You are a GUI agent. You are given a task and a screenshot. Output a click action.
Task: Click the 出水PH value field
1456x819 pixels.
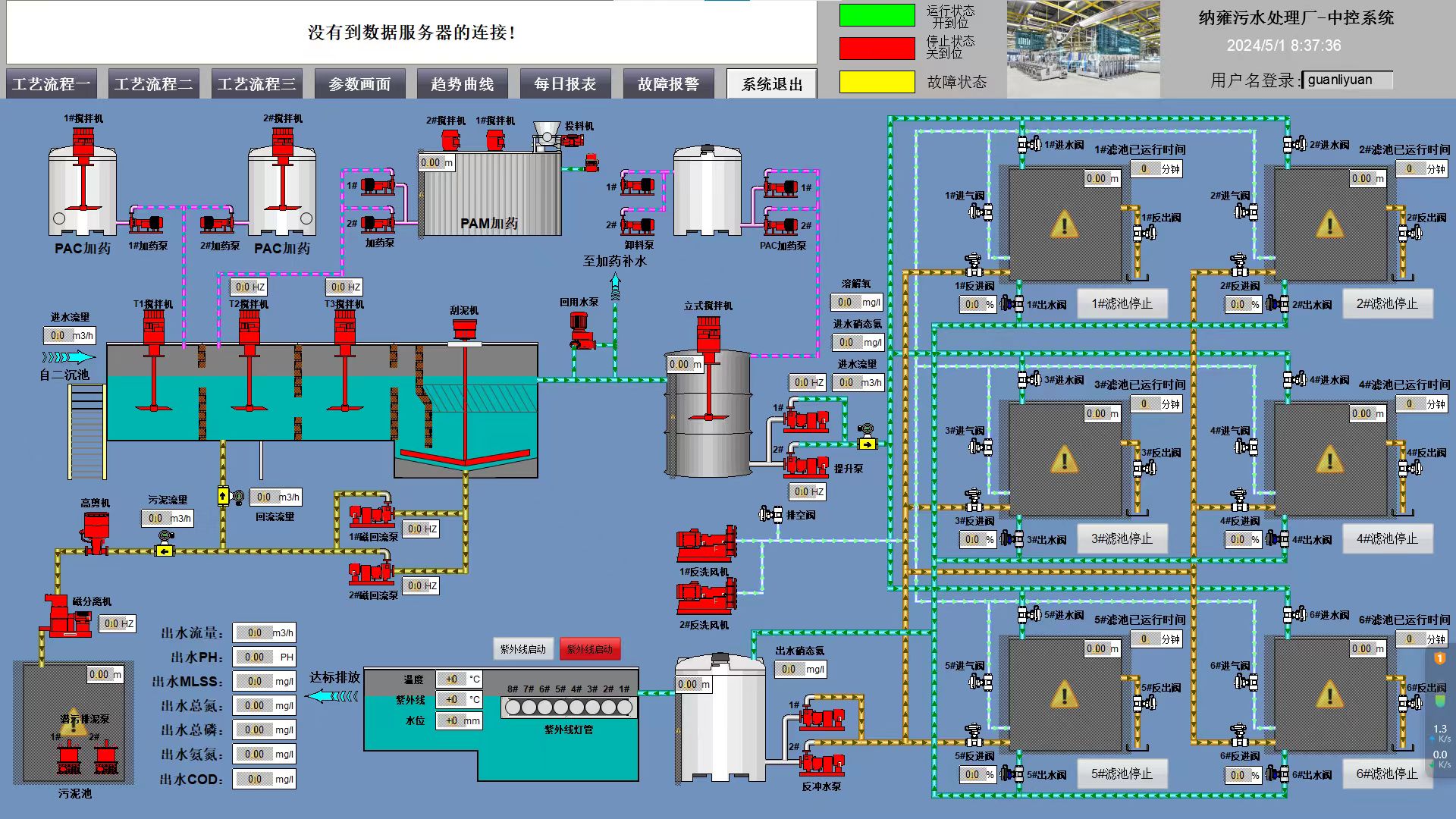[264, 657]
